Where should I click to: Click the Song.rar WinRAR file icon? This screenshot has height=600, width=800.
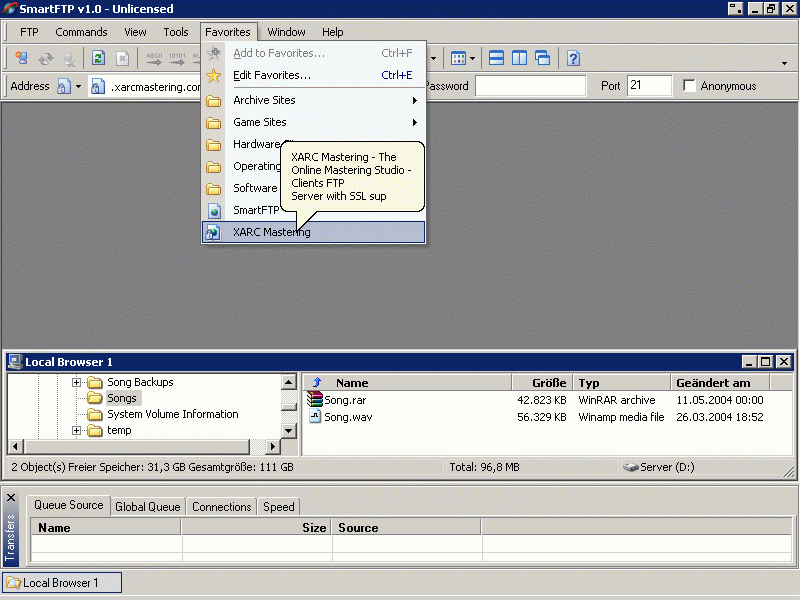315,400
